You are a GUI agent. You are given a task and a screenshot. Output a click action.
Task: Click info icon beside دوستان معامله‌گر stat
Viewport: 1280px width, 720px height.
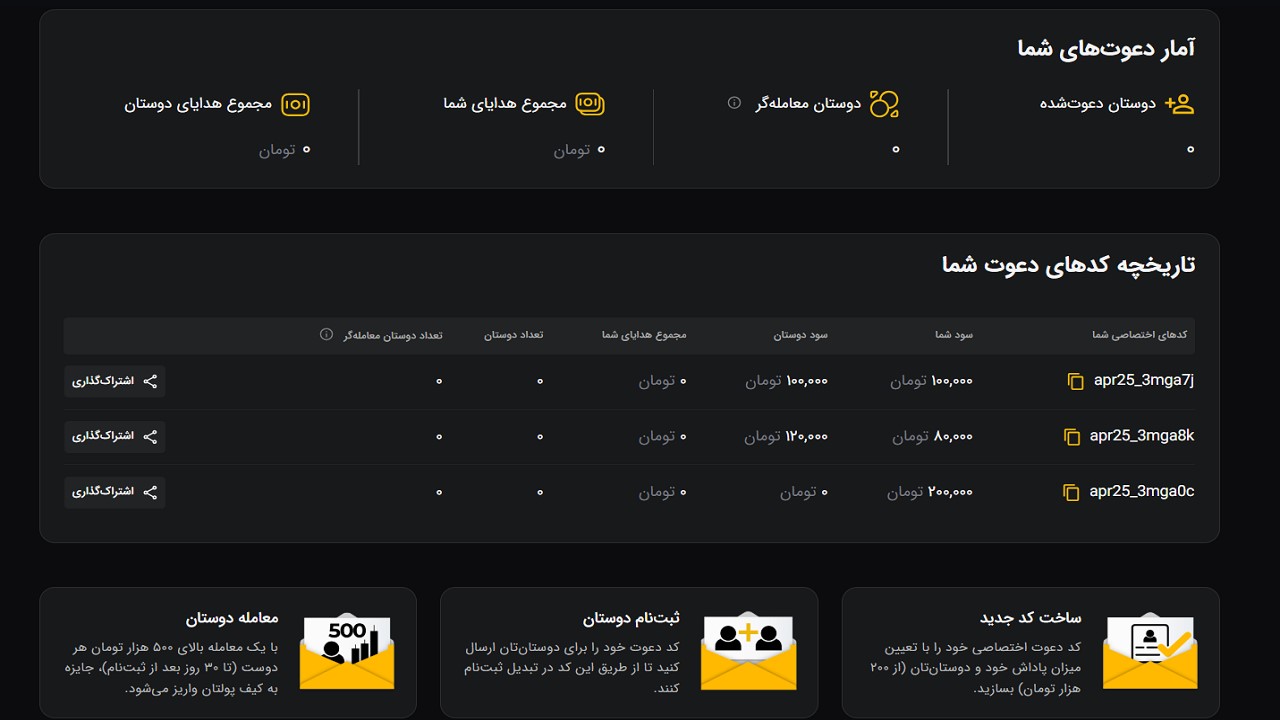(x=734, y=103)
